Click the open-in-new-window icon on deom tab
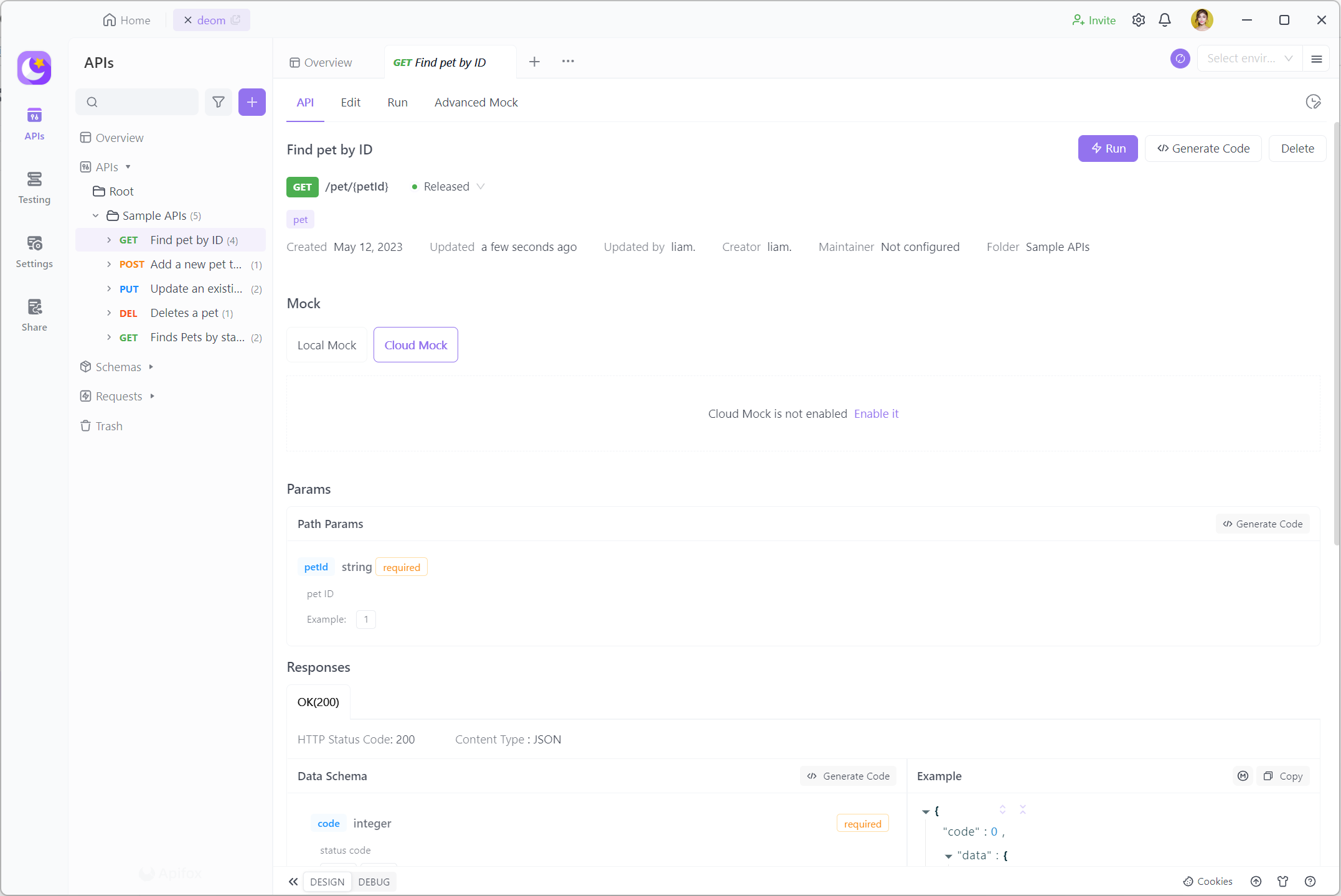The image size is (1341, 896). coord(236,20)
